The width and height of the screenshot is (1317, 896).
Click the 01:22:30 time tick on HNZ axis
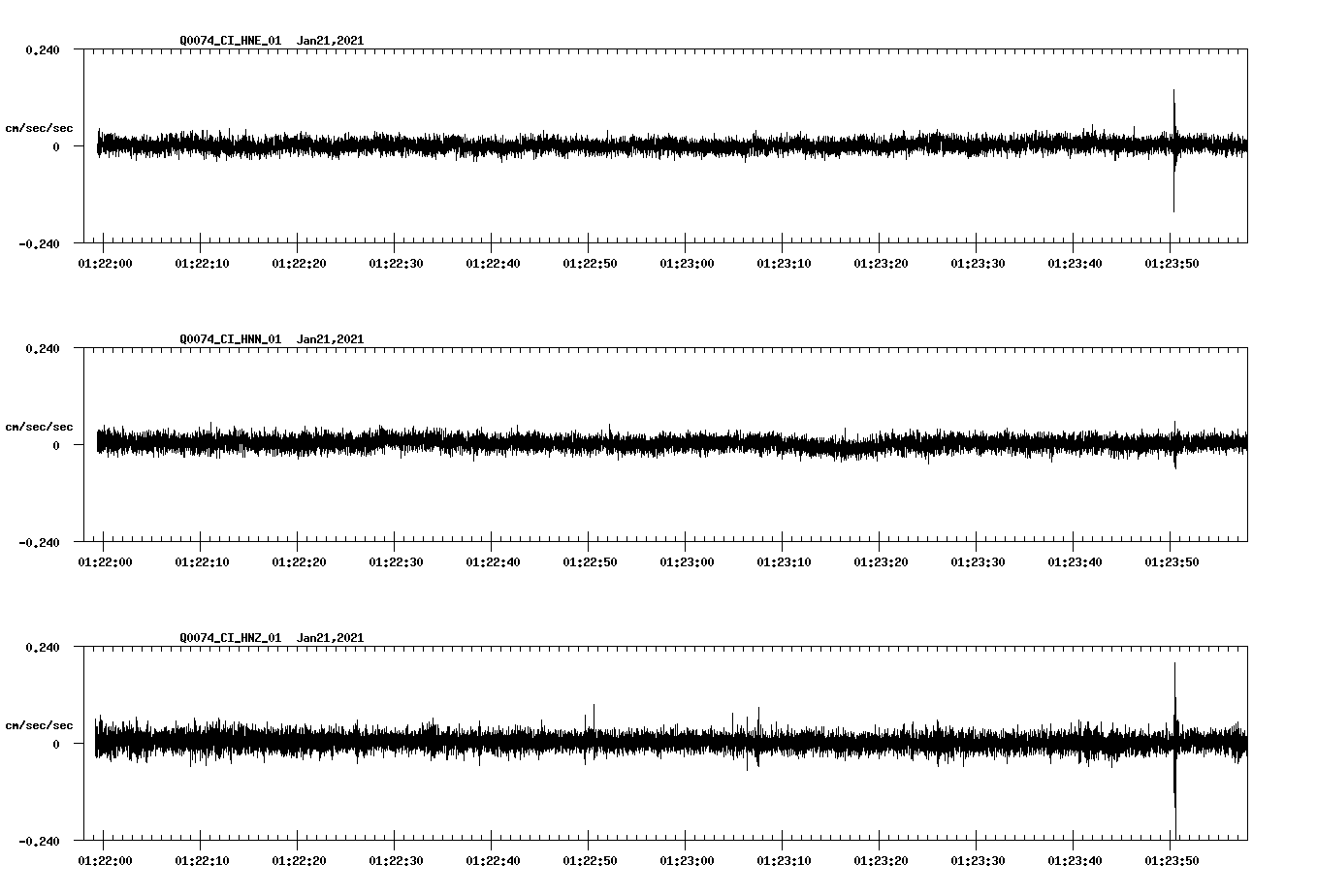[397, 860]
